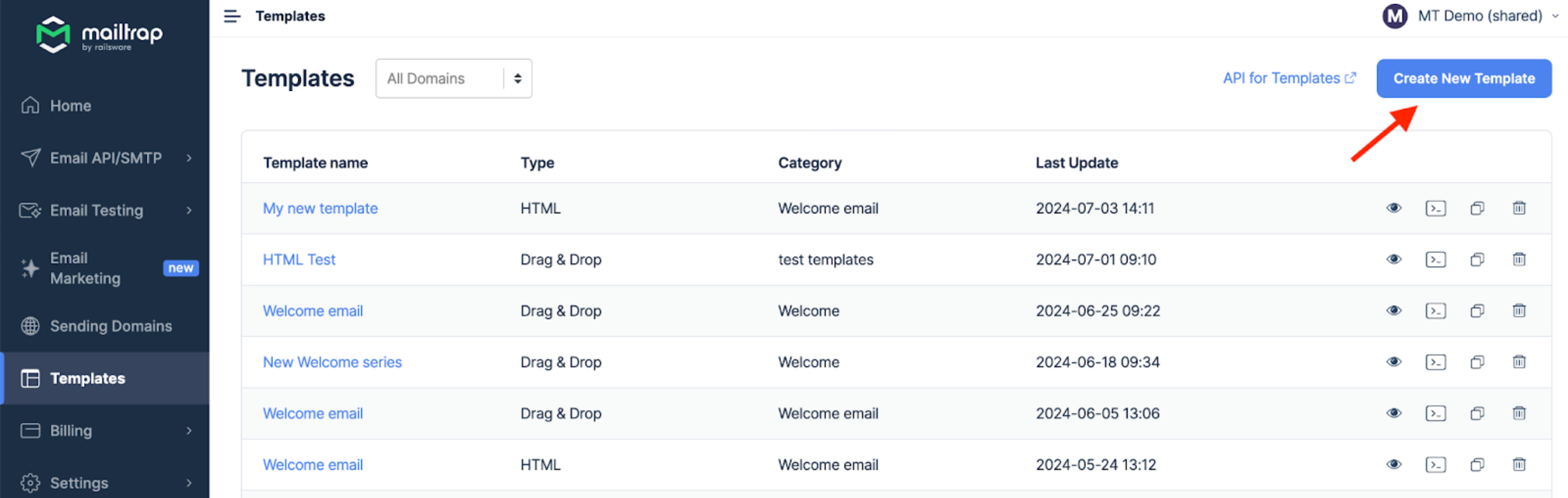Click the Mailtrap logo
This screenshot has width=1568, height=498.
coord(100,35)
